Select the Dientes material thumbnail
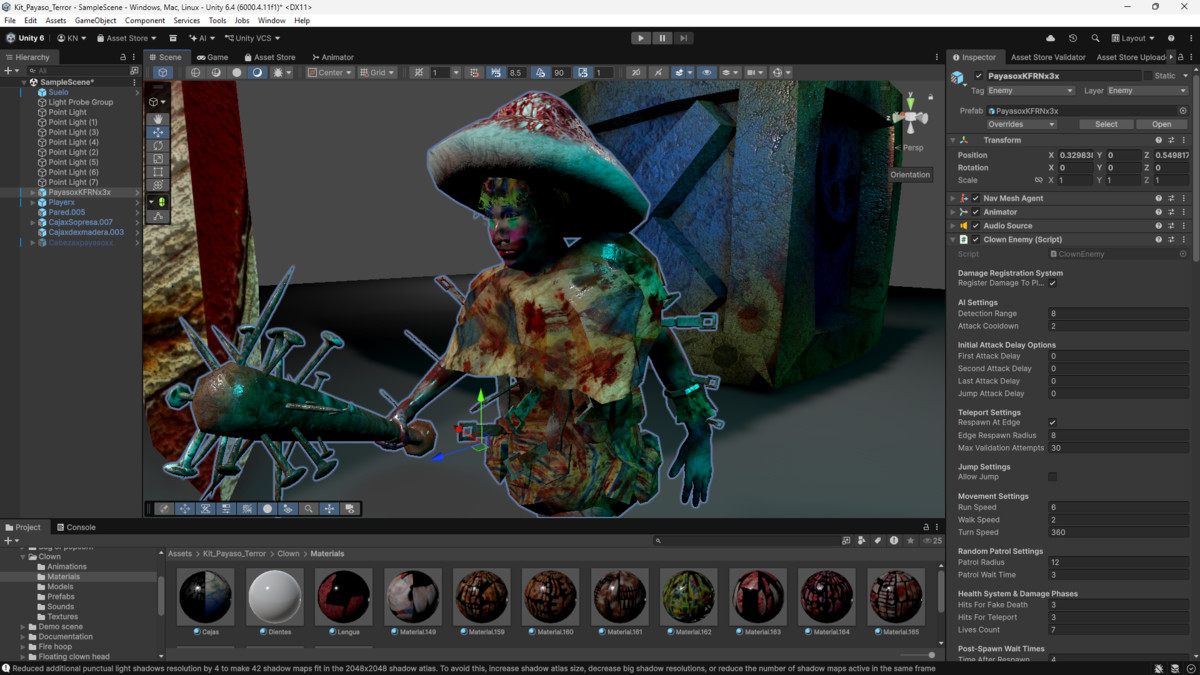This screenshot has height=675, width=1200. tap(274, 597)
